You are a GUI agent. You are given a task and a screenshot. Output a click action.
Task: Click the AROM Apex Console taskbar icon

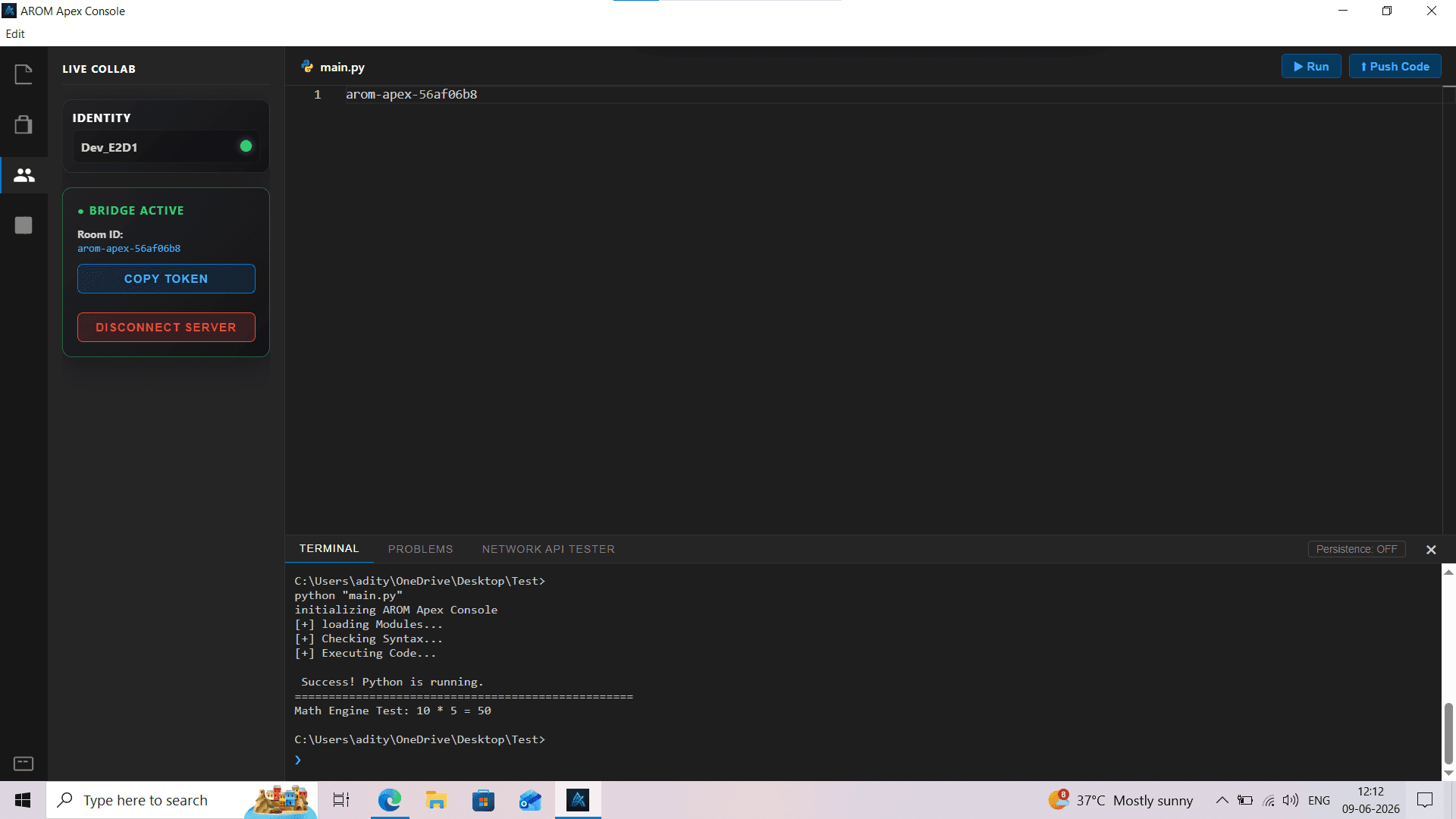tap(578, 800)
